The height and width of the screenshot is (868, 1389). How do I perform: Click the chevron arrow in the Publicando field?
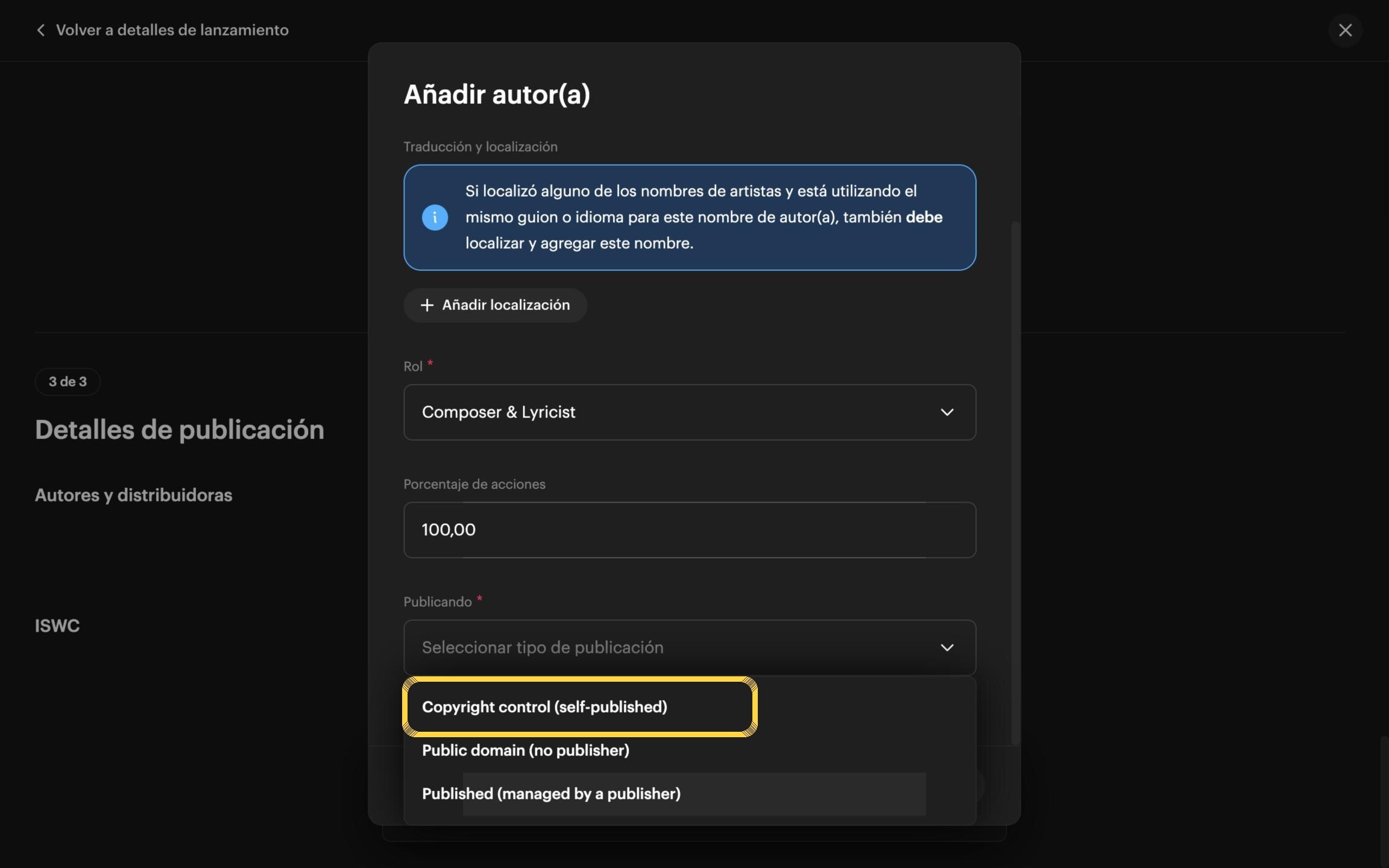point(947,647)
